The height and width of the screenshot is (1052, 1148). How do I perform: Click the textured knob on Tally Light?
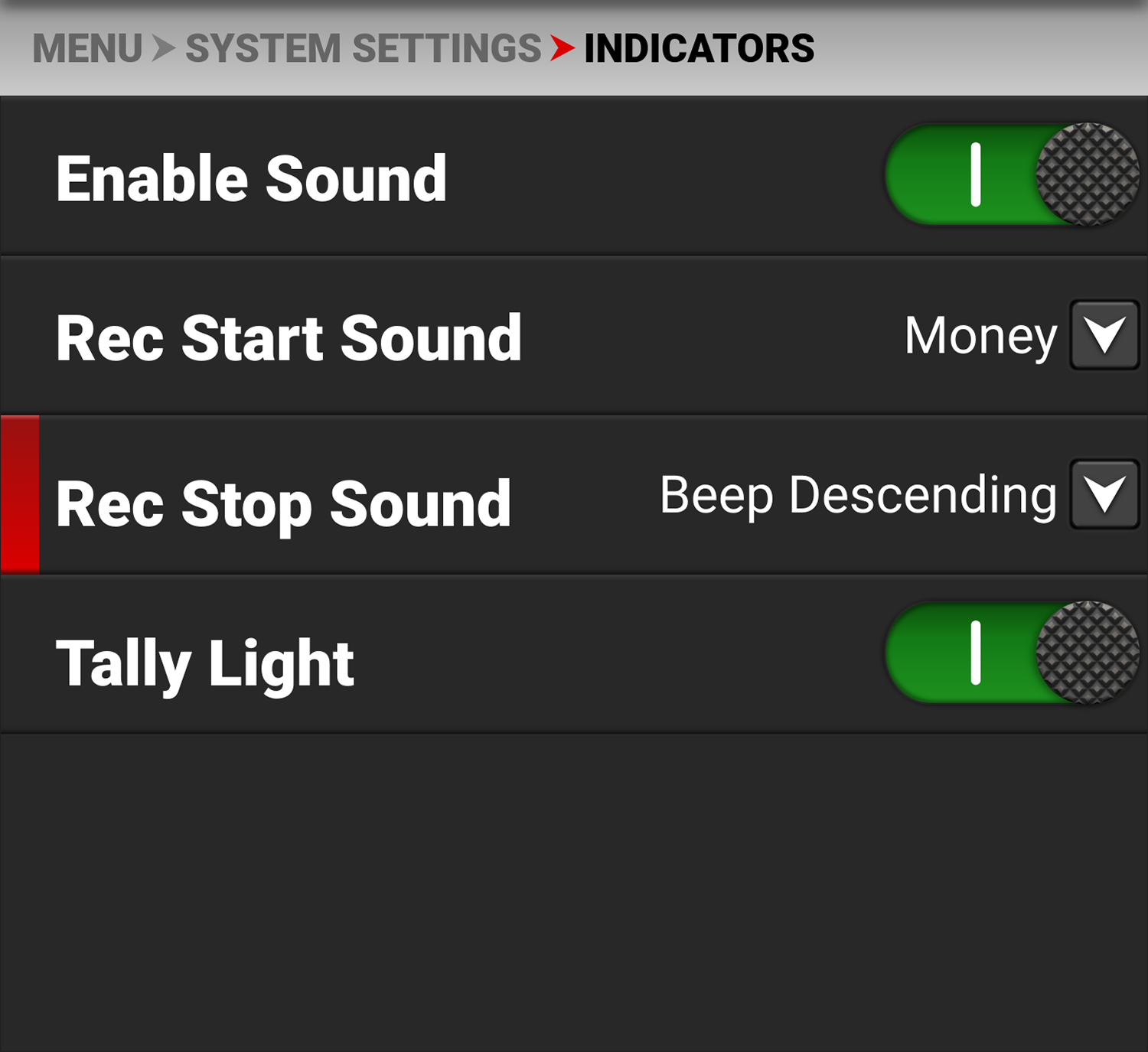click(1087, 653)
